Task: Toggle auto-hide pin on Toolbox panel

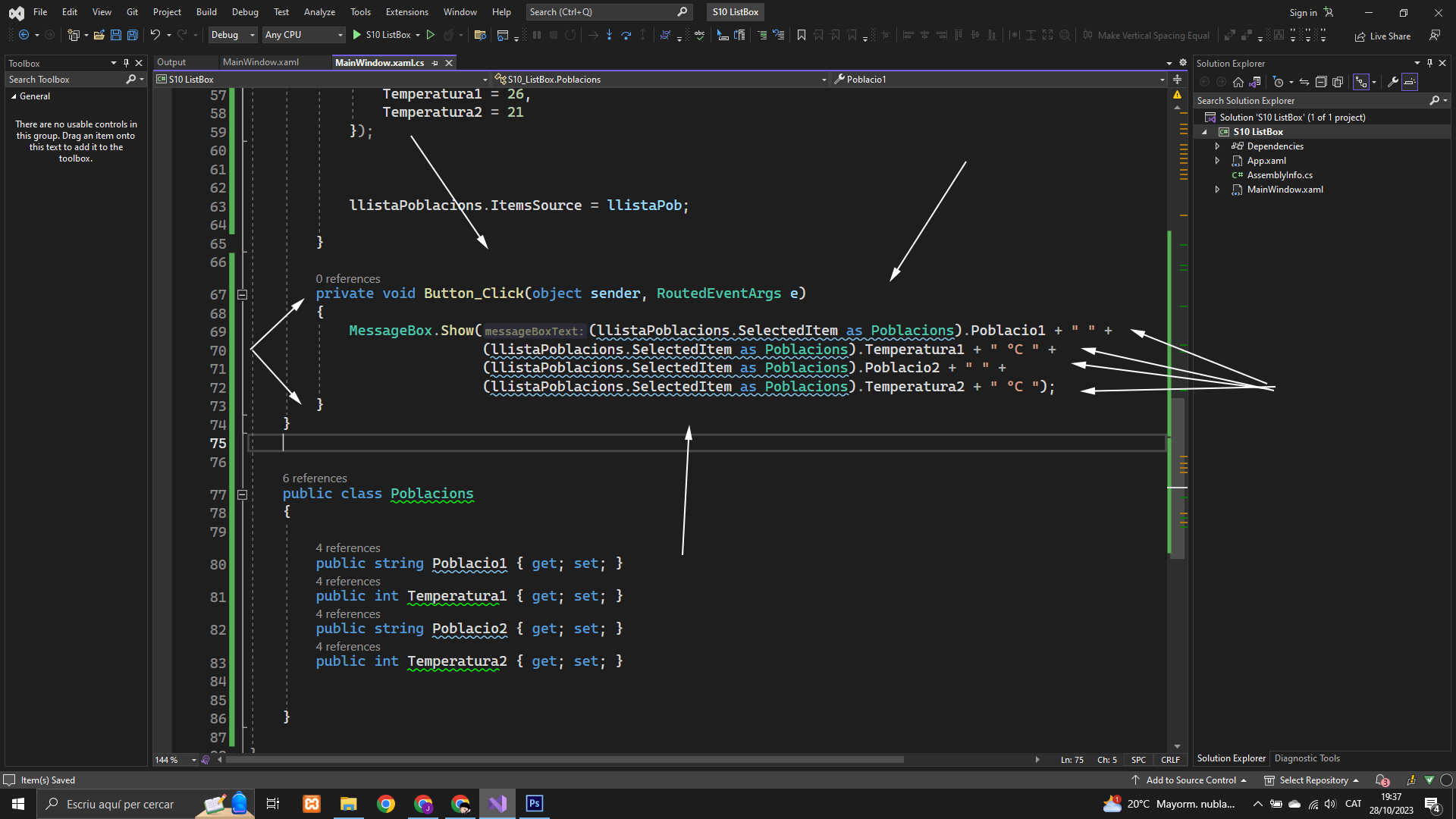Action: (x=126, y=63)
